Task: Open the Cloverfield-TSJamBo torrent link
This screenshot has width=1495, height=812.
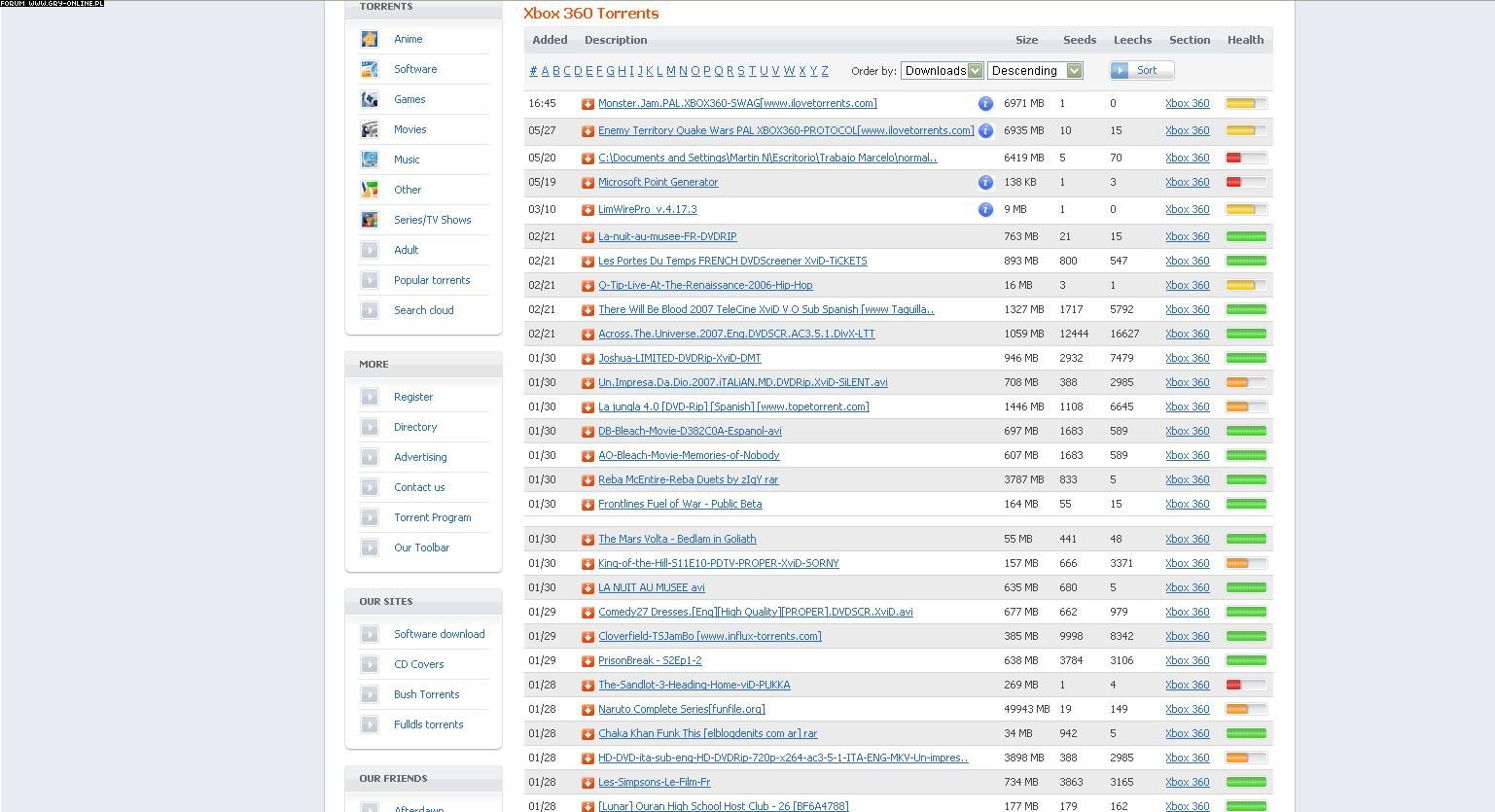Action: pyautogui.click(x=709, y=636)
